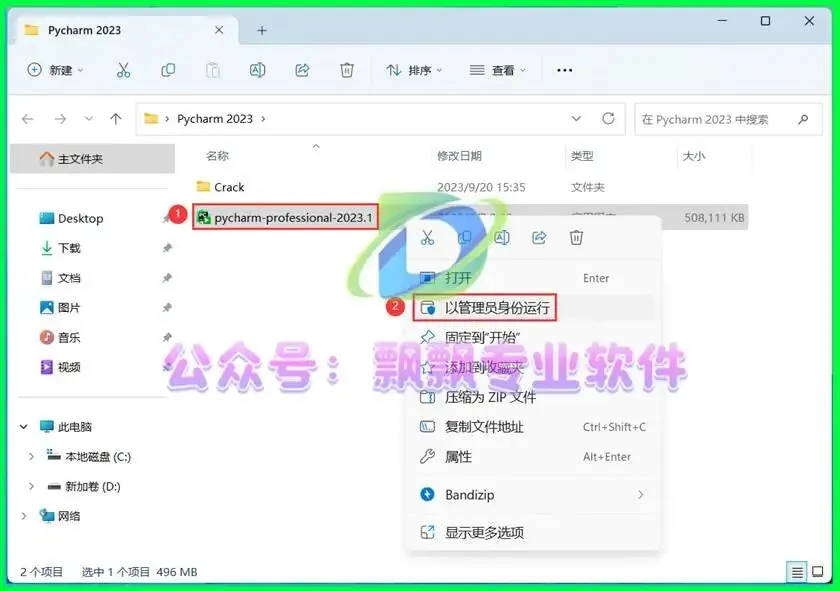Choose 显示更多选项 in the context menu
840x591 pixels.
coord(534,533)
